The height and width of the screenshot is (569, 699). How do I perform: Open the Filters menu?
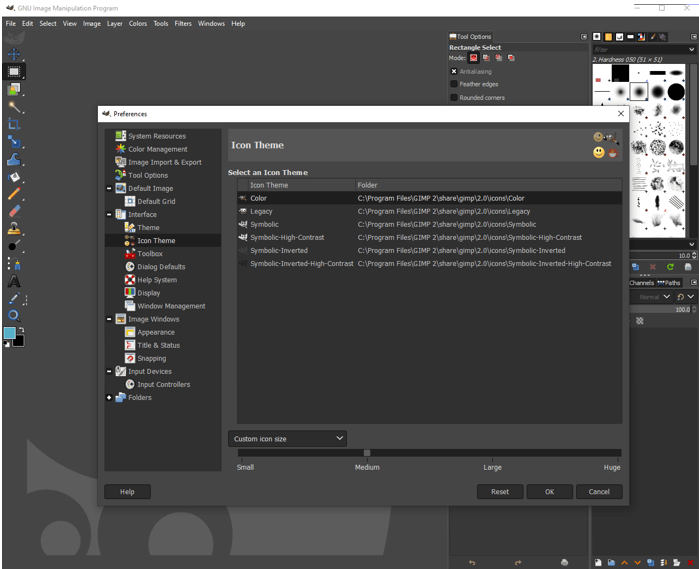click(183, 24)
